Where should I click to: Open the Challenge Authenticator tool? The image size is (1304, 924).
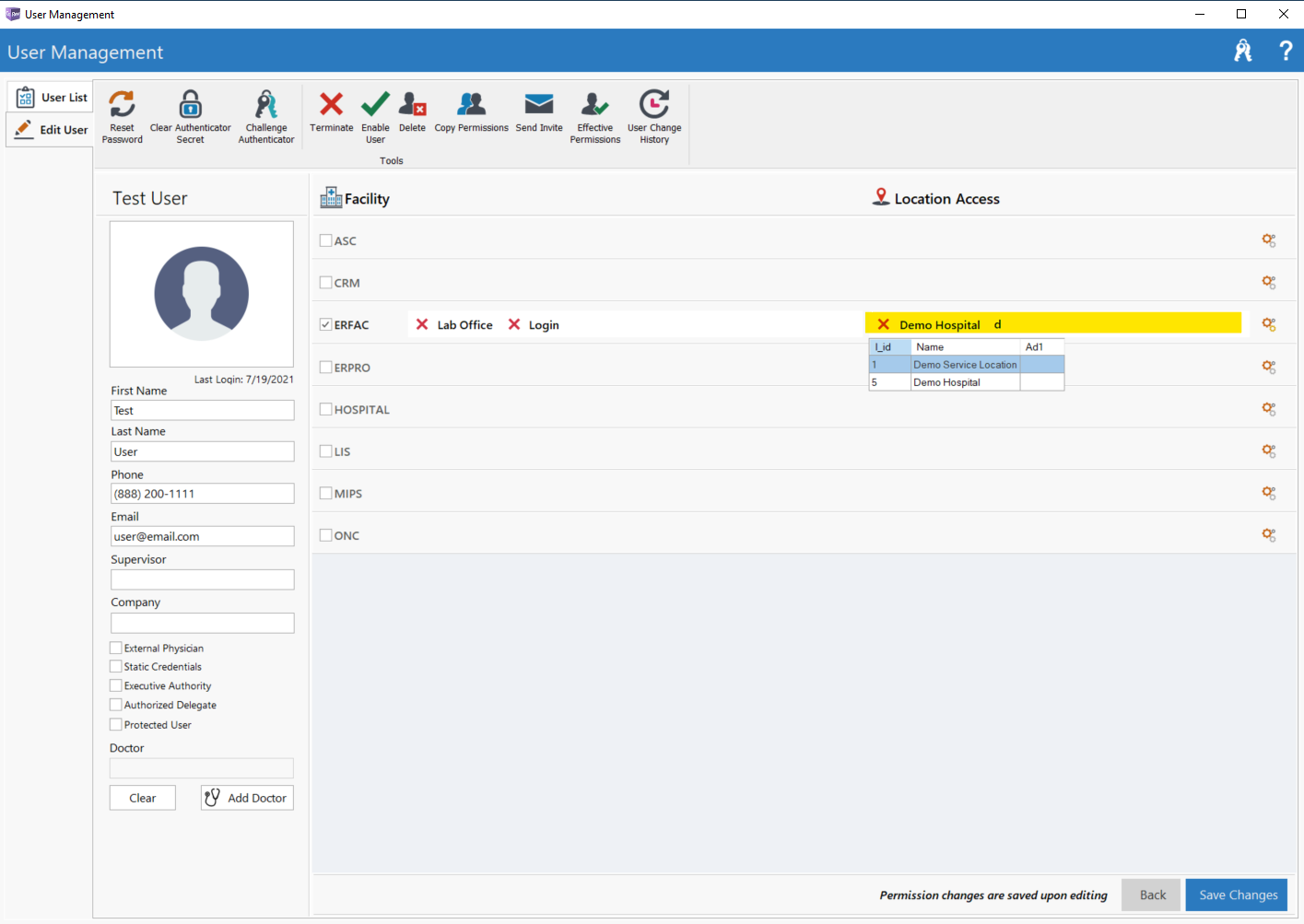pos(266,105)
